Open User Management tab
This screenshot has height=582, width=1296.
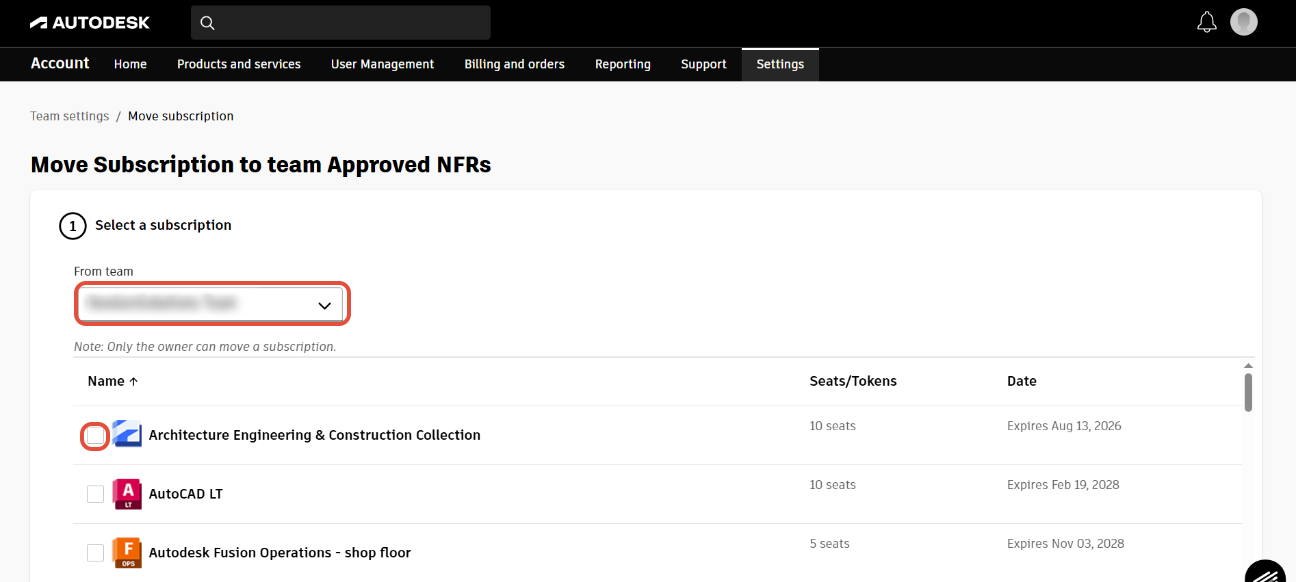coord(382,64)
